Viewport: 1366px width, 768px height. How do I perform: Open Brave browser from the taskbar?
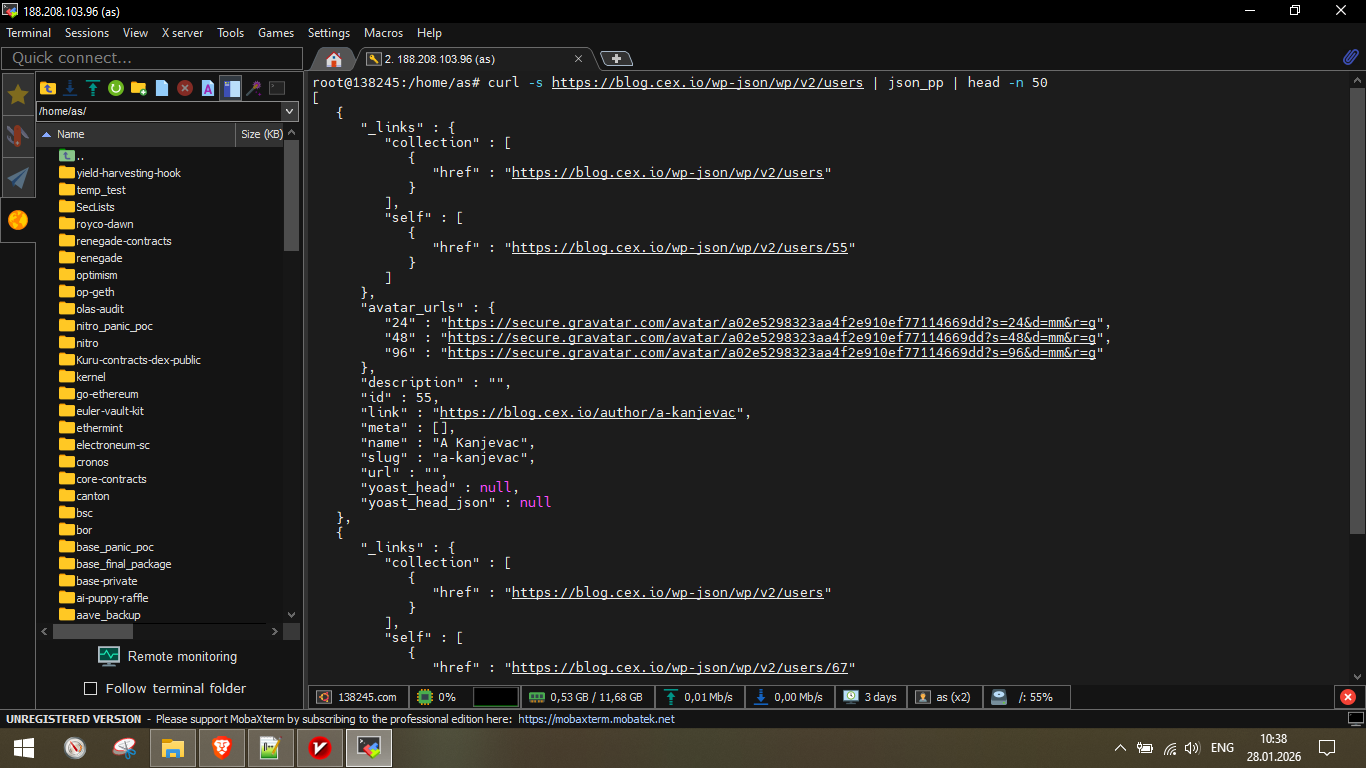(222, 747)
